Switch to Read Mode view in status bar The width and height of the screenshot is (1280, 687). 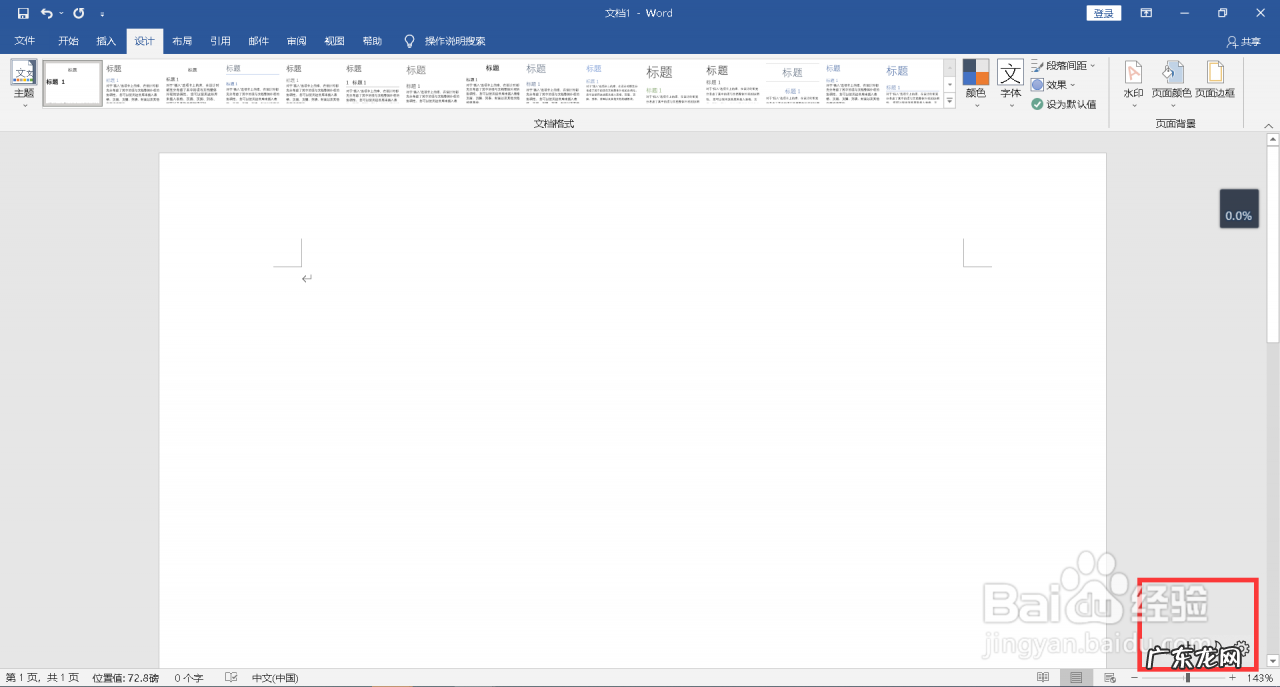click(x=1043, y=678)
